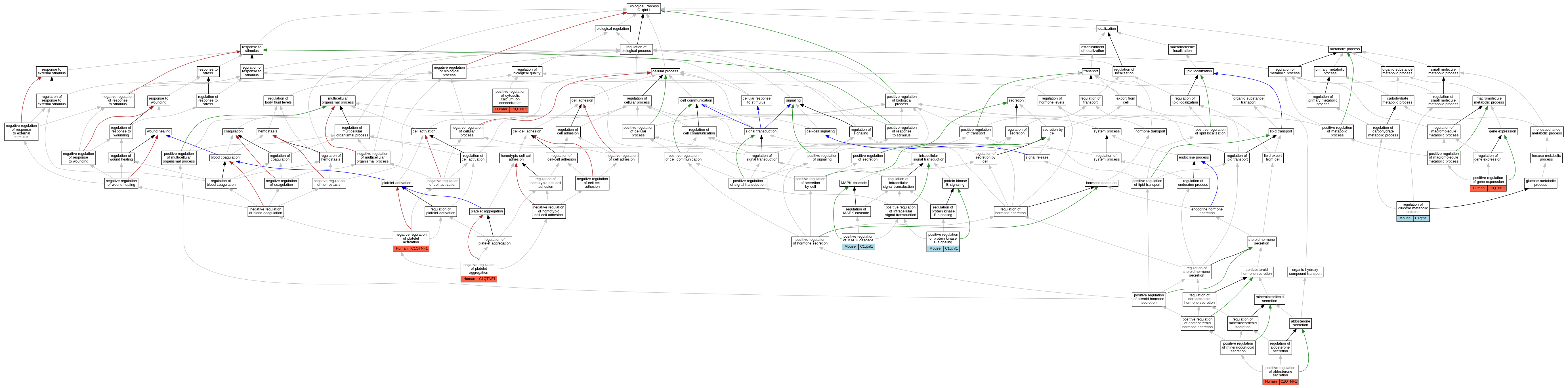Select the 'platelet aggregation' node
Image resolution: width=1568 pixels, height=388 pixels.
click(x=487, y=212)
